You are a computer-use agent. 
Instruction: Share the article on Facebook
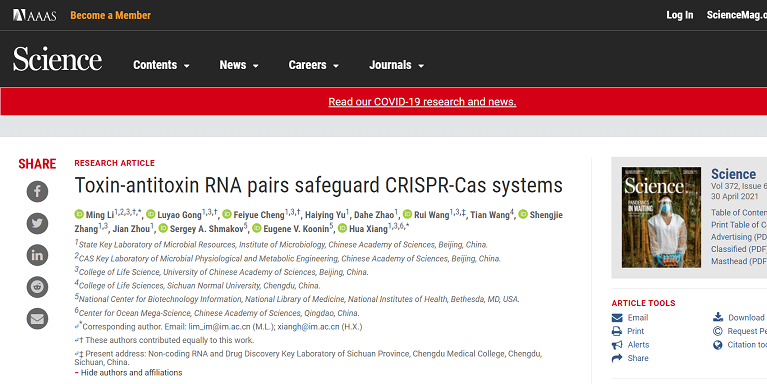tap(37, 191)
